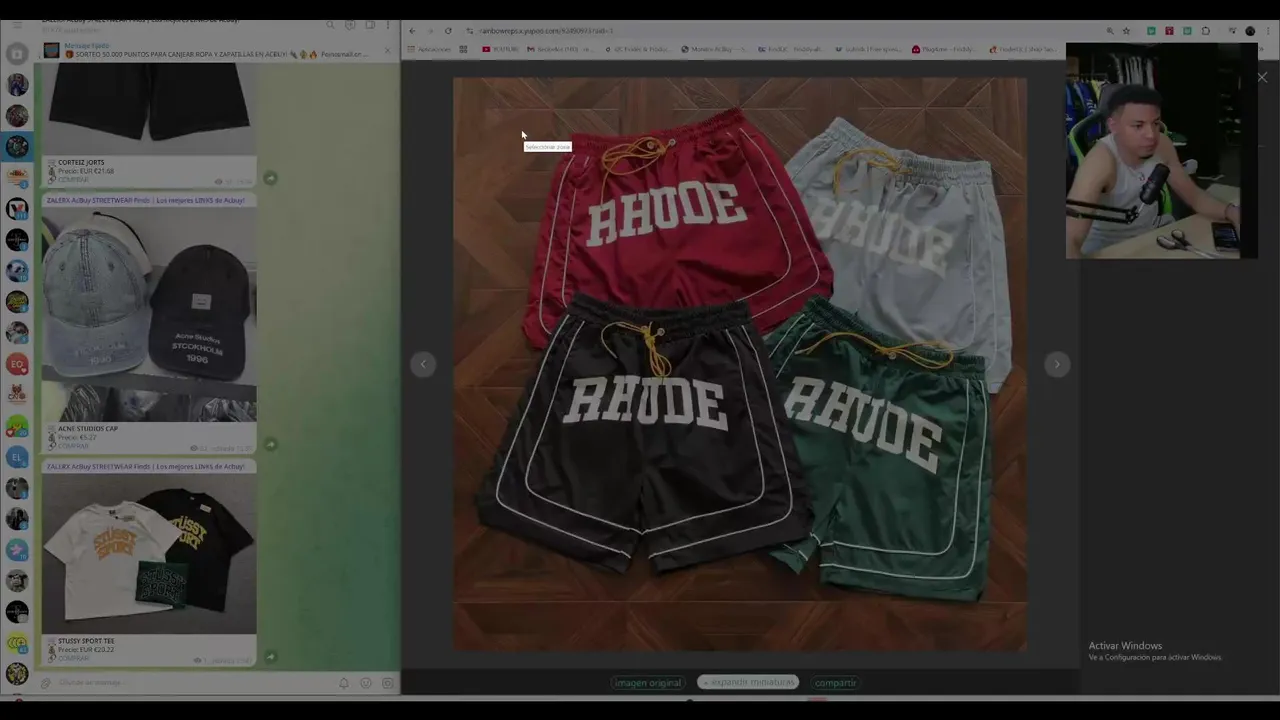The image size is (1280, 720).
Task: Go back in the browser
Action: click(412, 31)
